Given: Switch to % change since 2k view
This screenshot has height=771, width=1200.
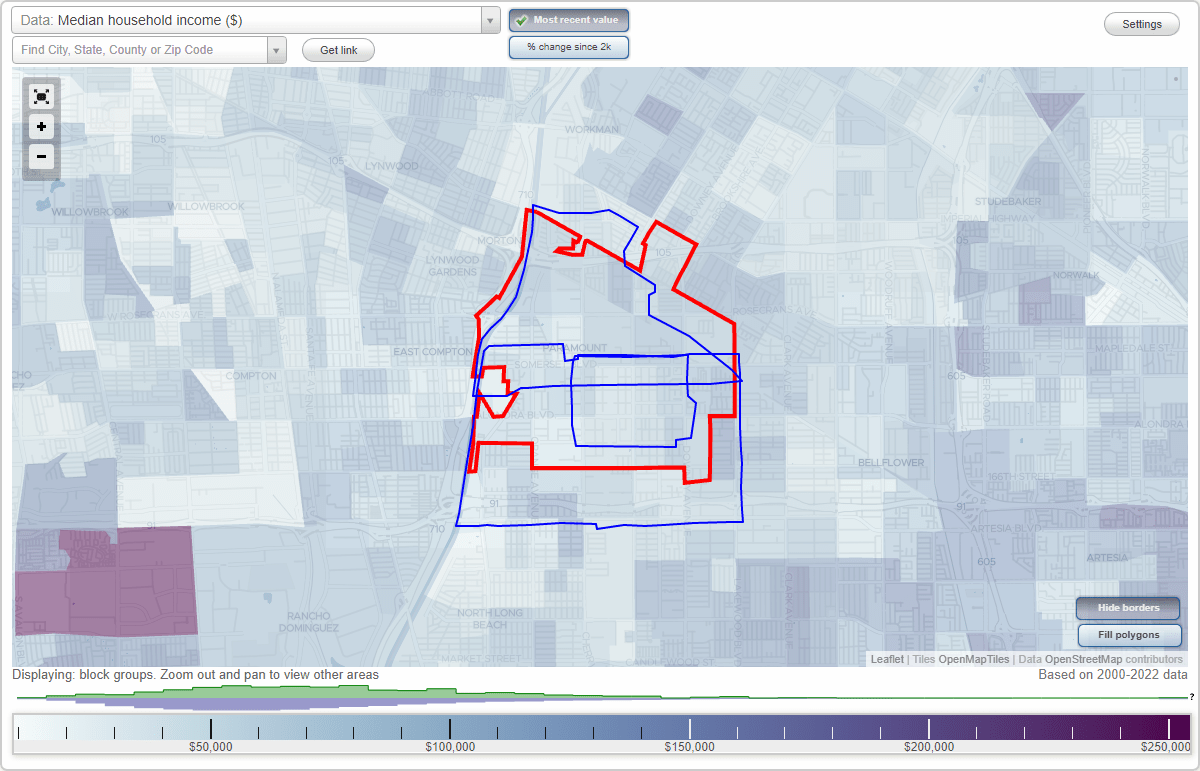Looking at the screenshot, I should pyautogui.click(x=568, y=47).
